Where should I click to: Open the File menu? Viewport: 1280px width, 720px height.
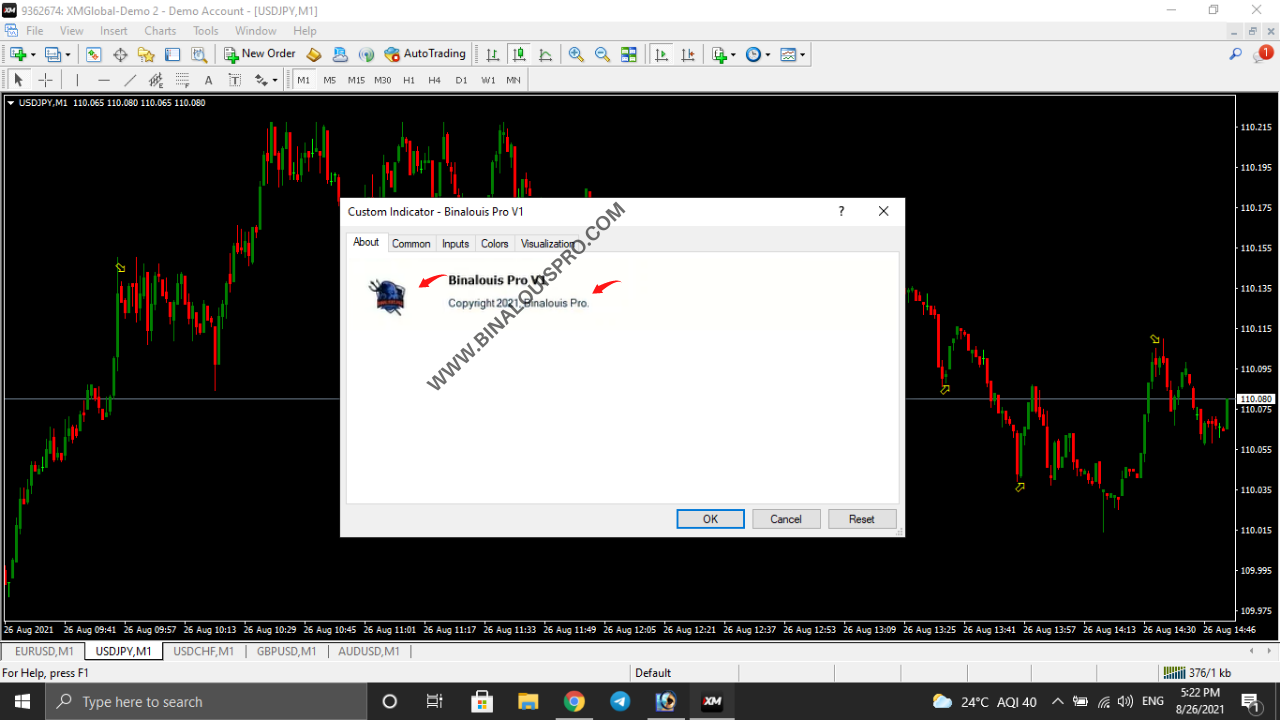point(35,31)
